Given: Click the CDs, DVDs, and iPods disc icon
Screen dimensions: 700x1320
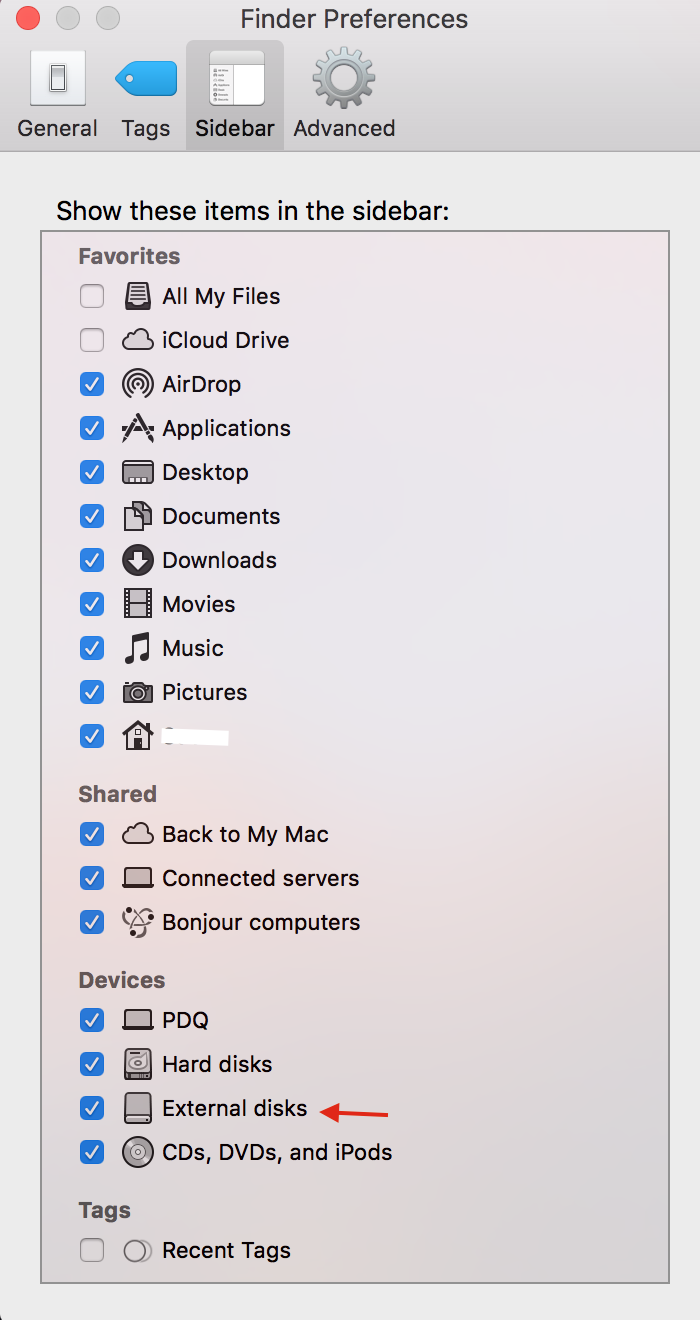Looking at the screenshot, I should coord(138,1152).
